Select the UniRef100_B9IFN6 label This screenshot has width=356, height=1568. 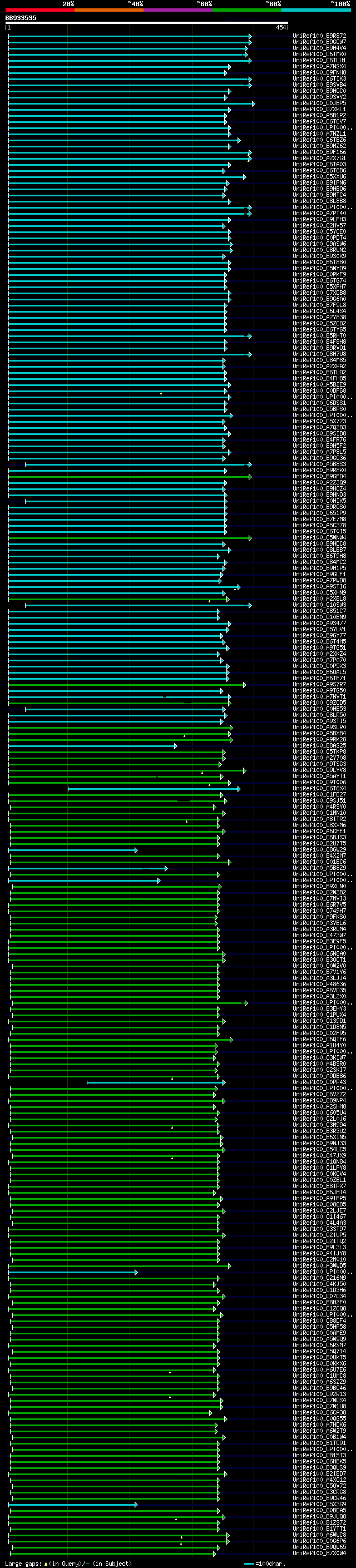click(x=319, y=182)
